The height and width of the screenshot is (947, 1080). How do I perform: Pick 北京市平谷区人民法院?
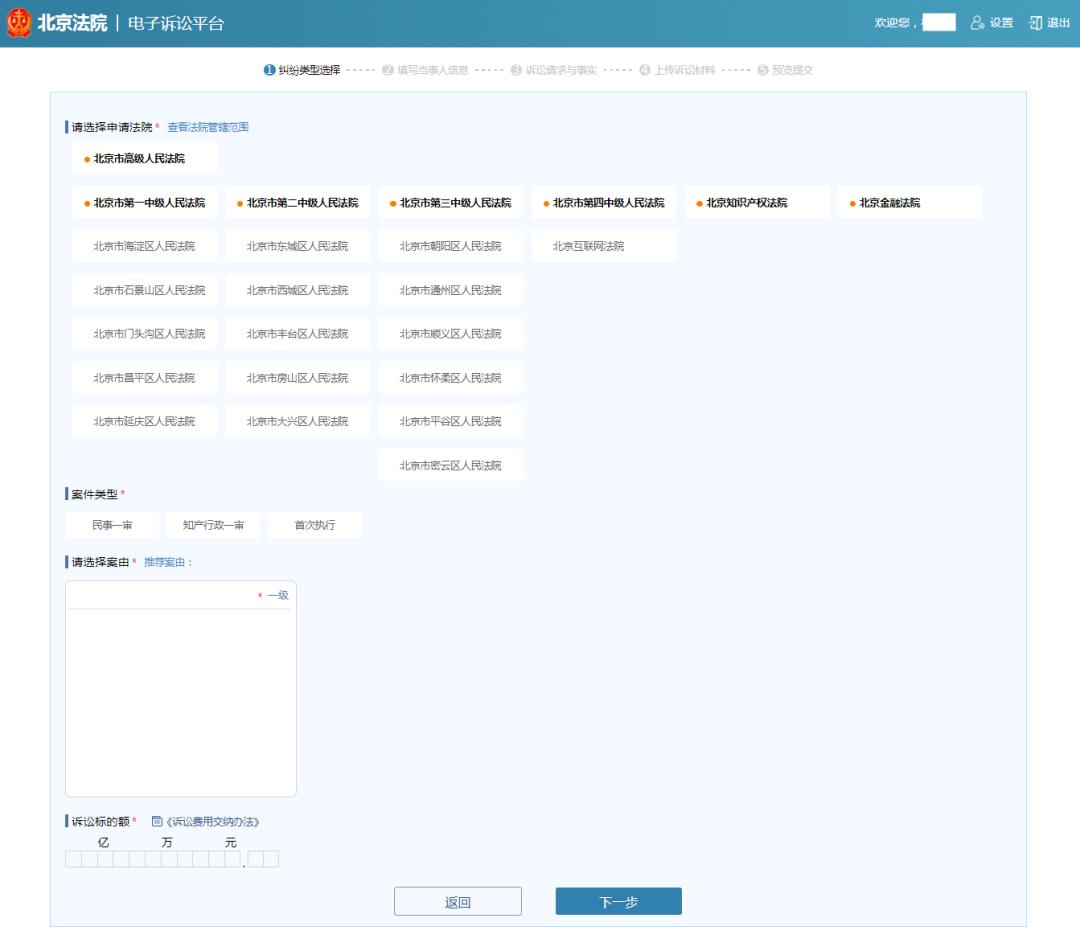click(x=450, y=421)
